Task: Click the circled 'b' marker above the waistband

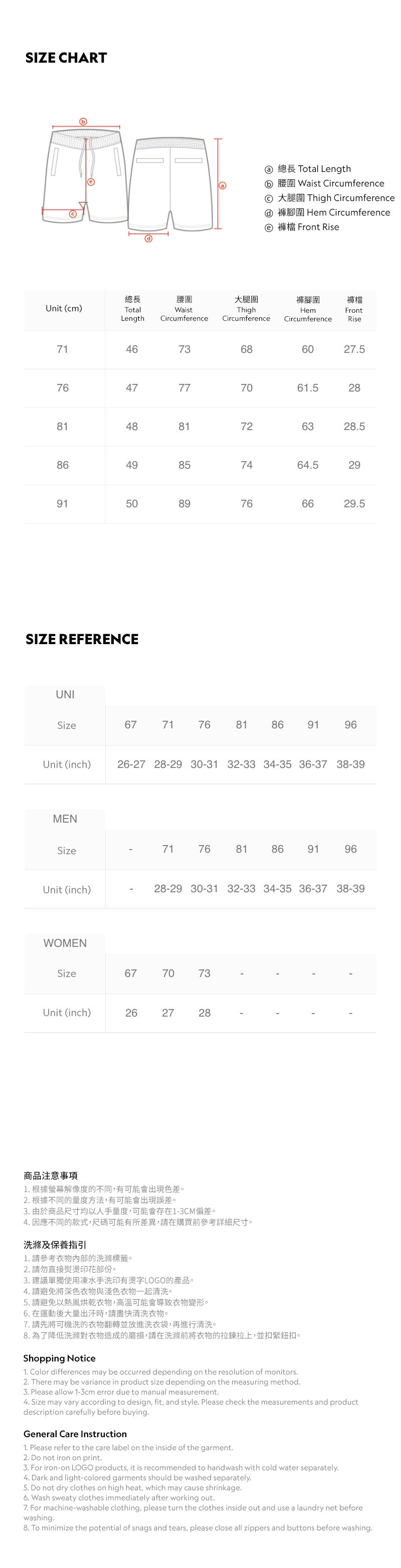Action: pos(84,122)
